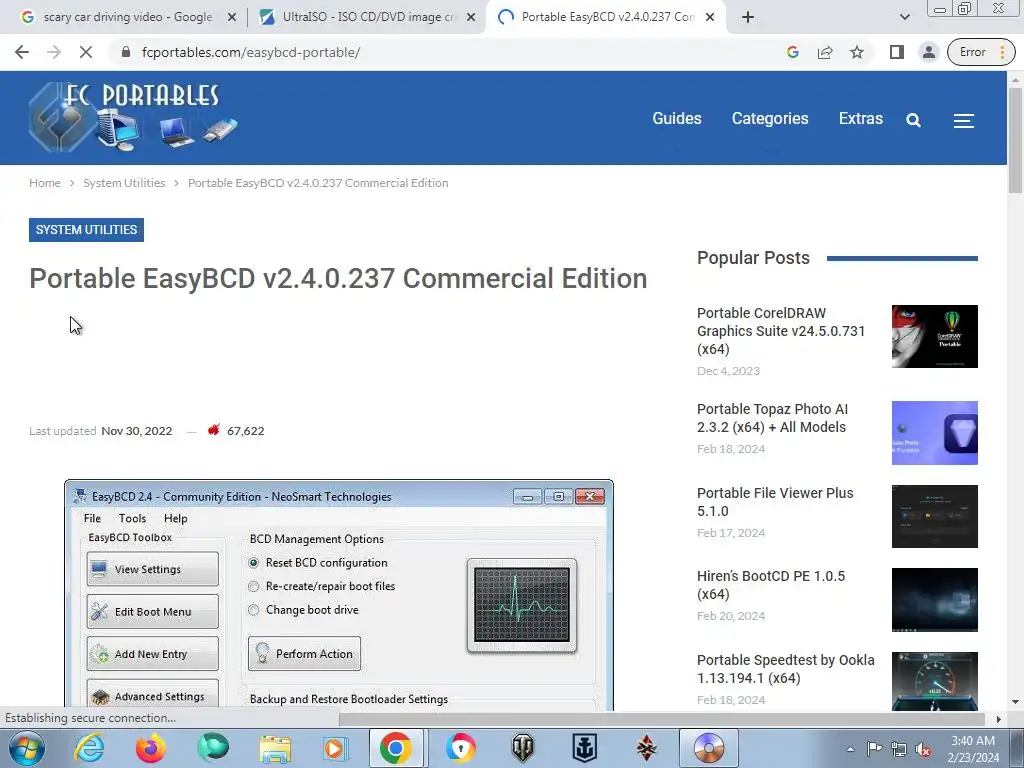Open the hamburger menu icon

click(963, 120)
